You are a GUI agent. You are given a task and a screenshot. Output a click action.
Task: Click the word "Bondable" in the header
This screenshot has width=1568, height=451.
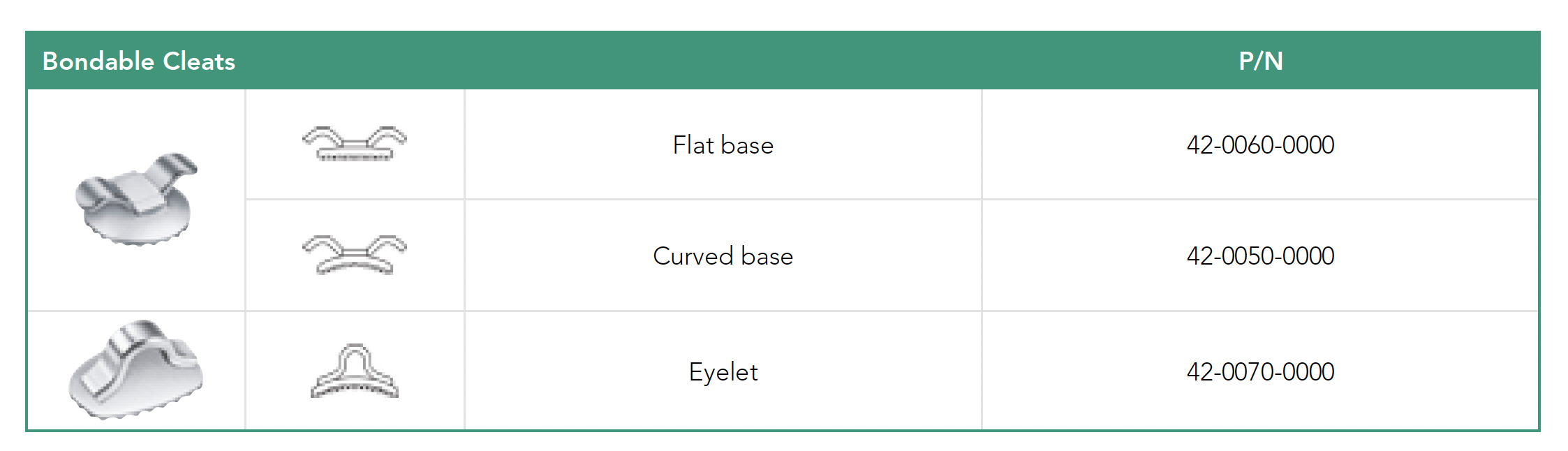click(98, 61)
